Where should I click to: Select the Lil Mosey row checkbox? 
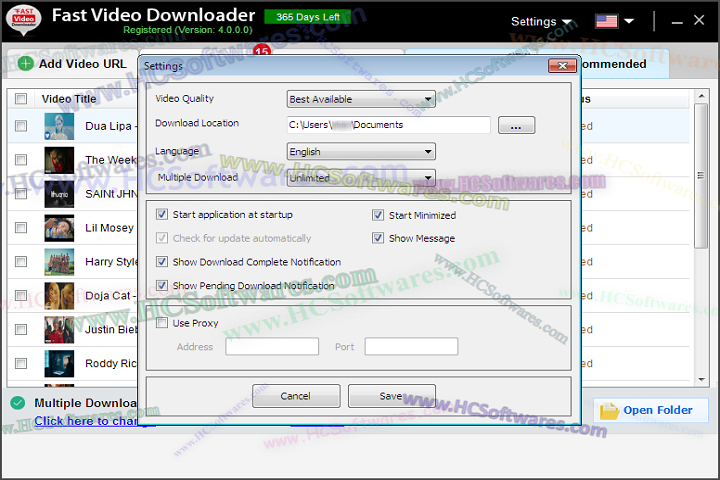coord(21,228)
